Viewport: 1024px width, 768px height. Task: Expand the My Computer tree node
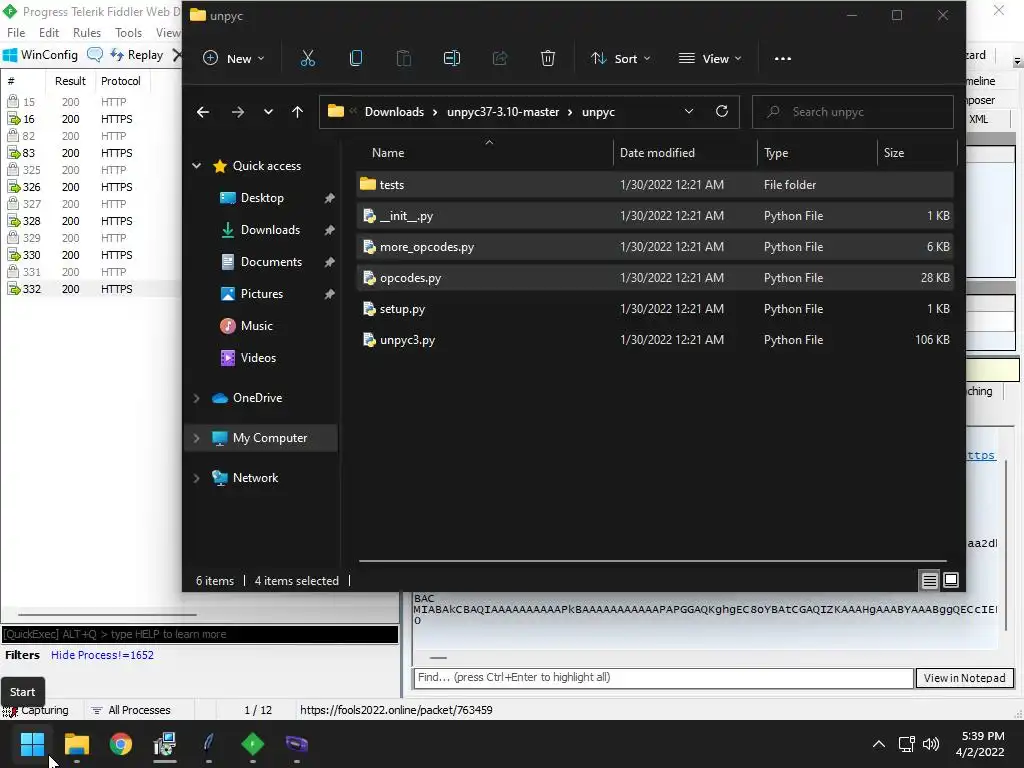197,438
